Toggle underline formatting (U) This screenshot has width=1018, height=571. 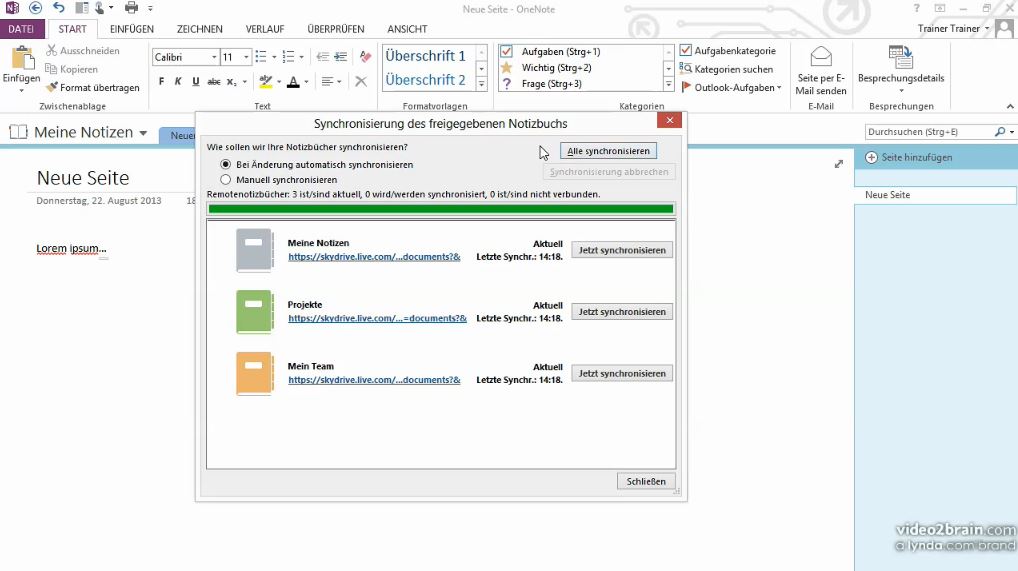point(195,81)
